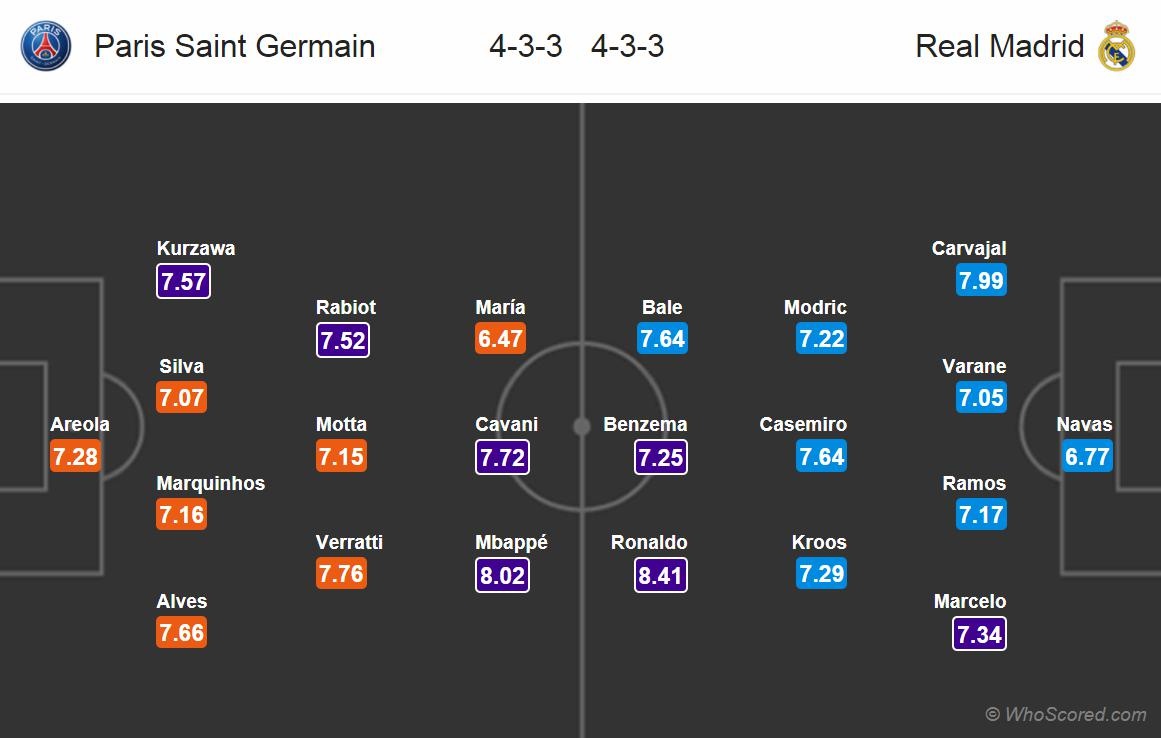This screenshot has width=1161, height=738.
Task: Click Cavani's 7.72 rating box
Action: click(x=501, y=457)
